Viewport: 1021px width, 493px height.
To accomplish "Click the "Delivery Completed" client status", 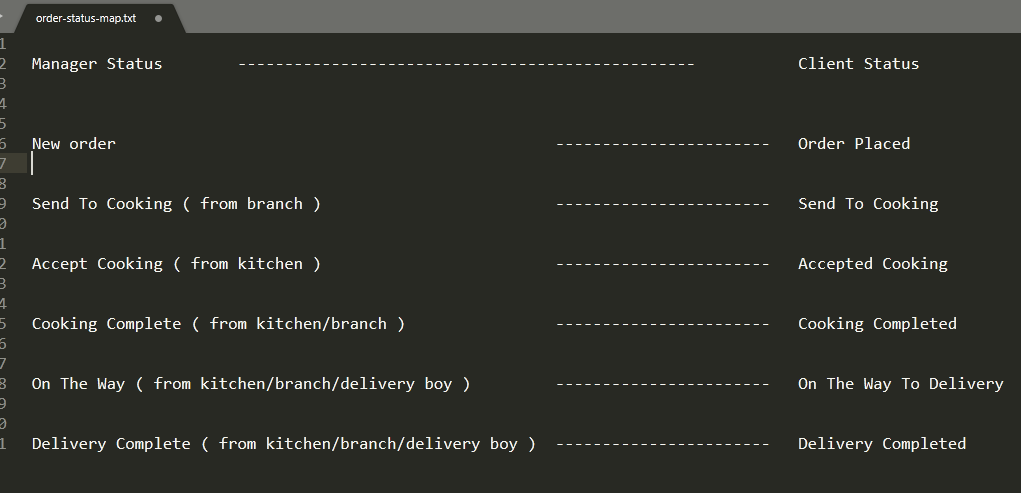I will (x=882, y=444).
